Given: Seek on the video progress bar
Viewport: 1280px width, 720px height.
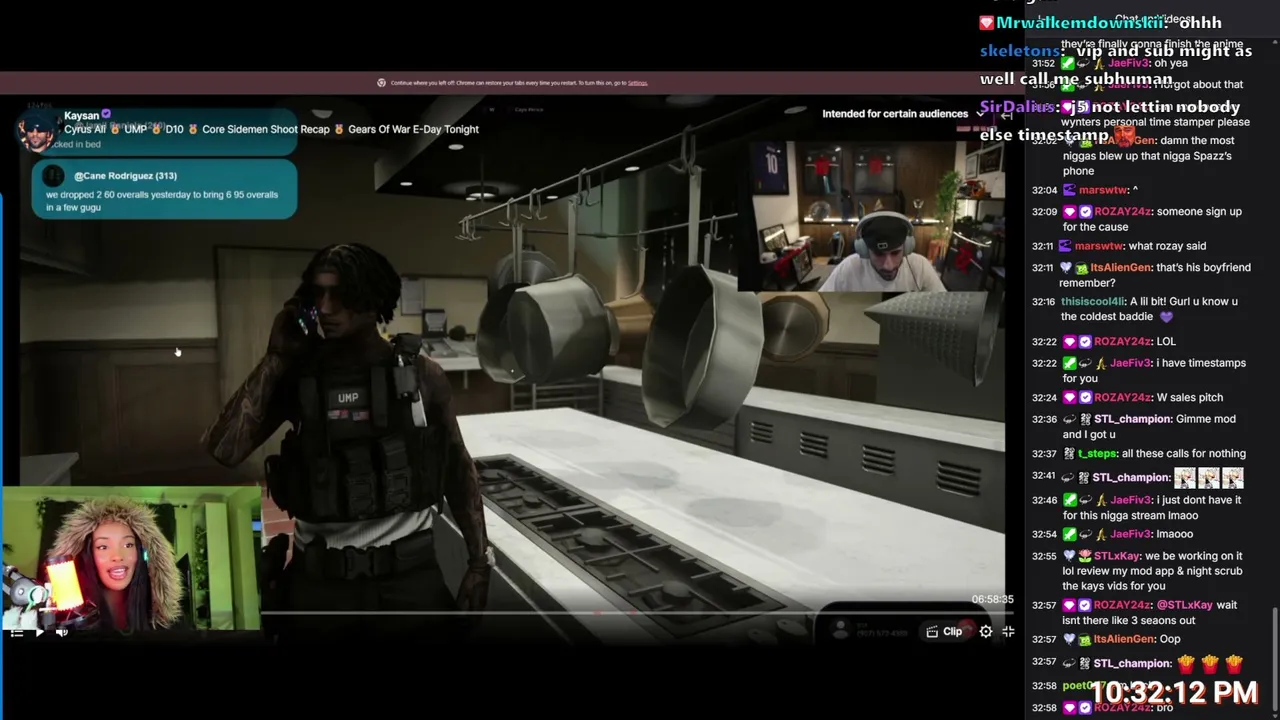Looking at the screenshot, I should click(636, 612).
